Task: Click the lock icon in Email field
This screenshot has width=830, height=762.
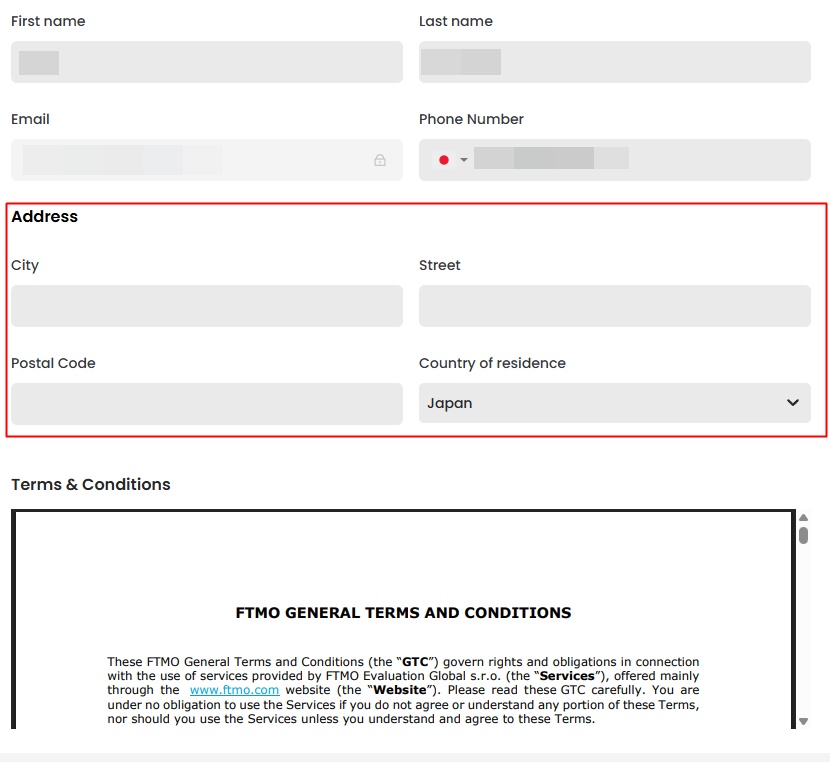Action: (x=380, y=160)
